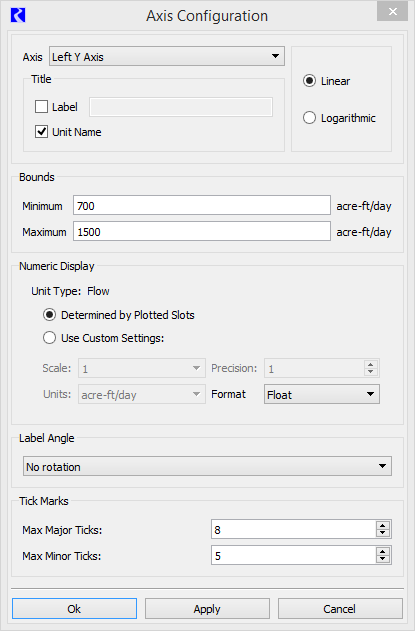Click the Cancel button
Screen dimensions: 415x631
340,608
